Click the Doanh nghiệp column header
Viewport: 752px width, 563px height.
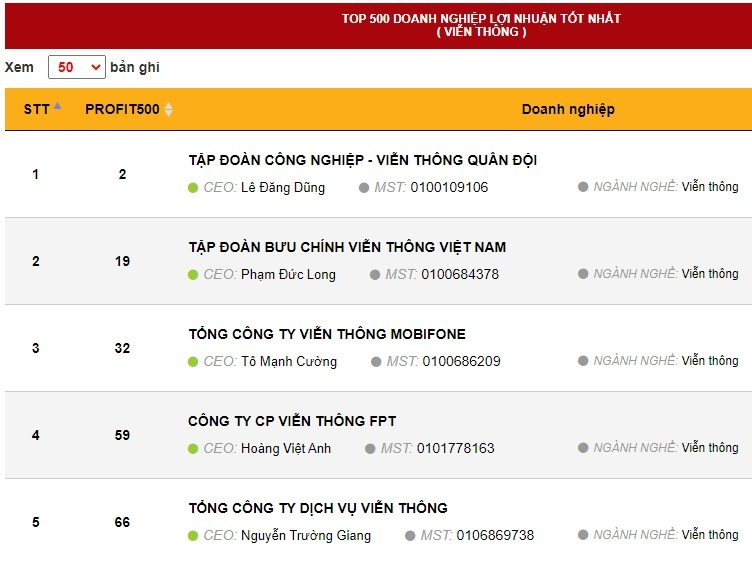pos(567,109)
